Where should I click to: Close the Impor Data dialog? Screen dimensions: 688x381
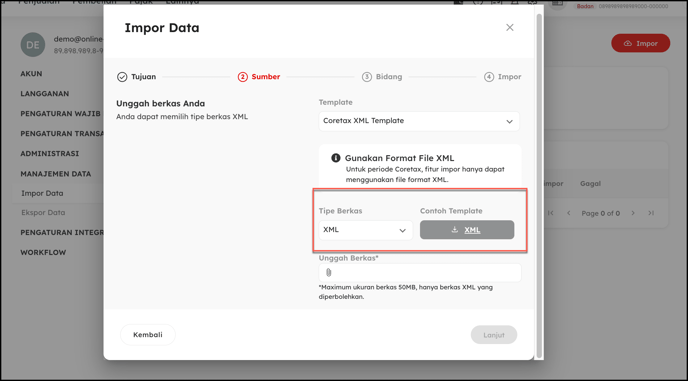click(x=509, y=28)
